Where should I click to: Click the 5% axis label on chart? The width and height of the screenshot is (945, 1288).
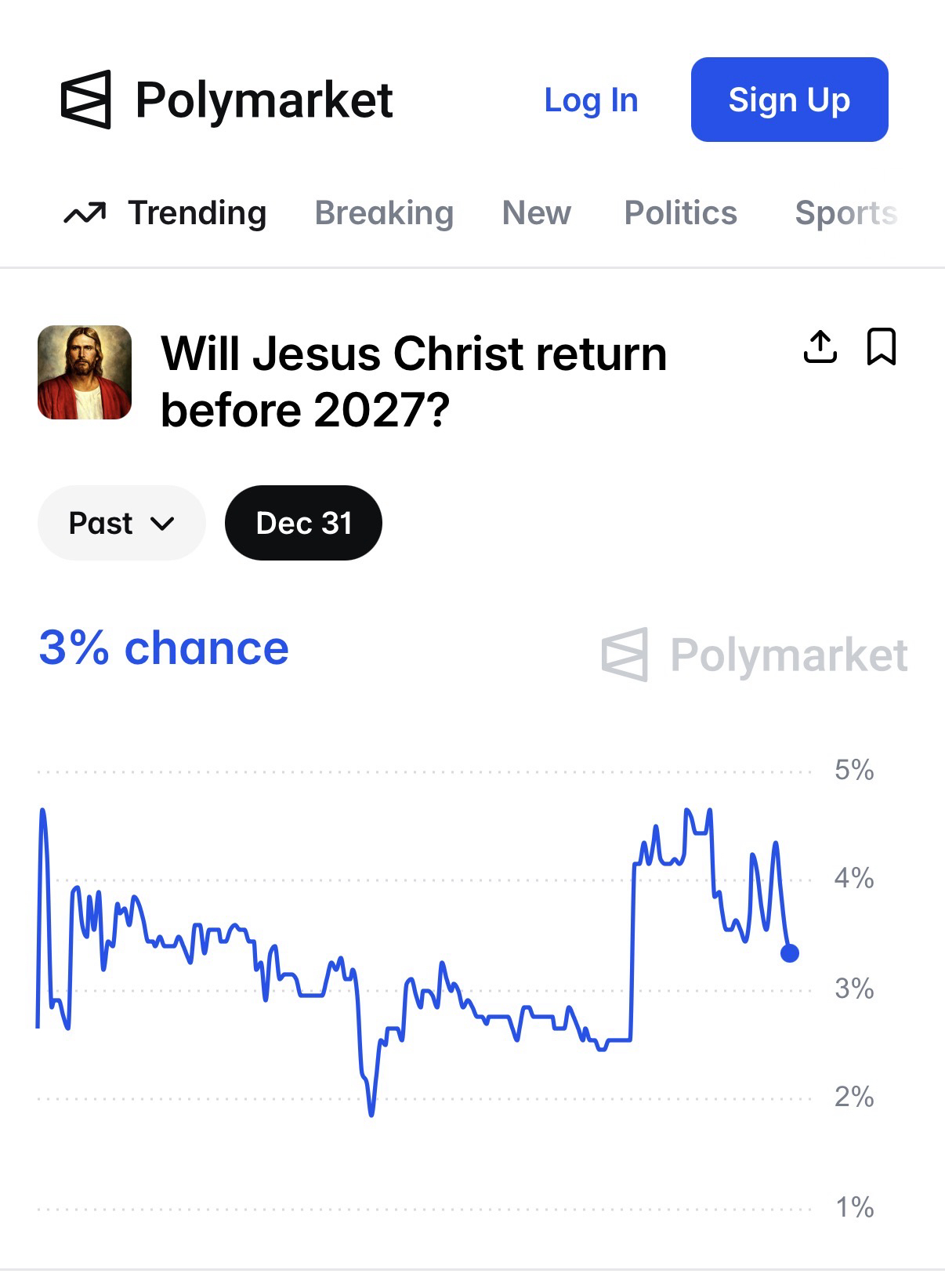click(853, 770)
